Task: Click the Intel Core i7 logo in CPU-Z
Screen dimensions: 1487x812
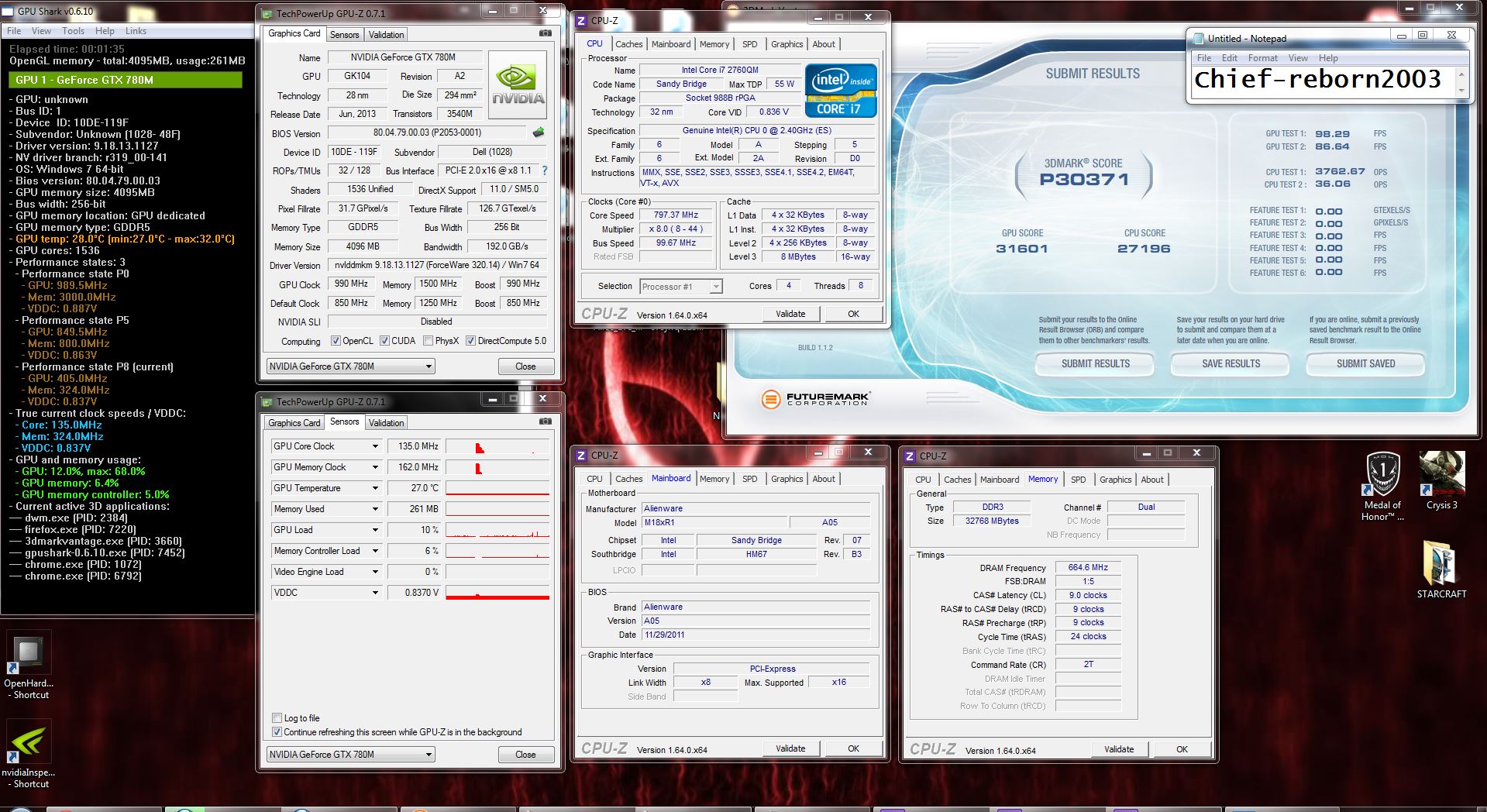Action: [x=841, y=91]
